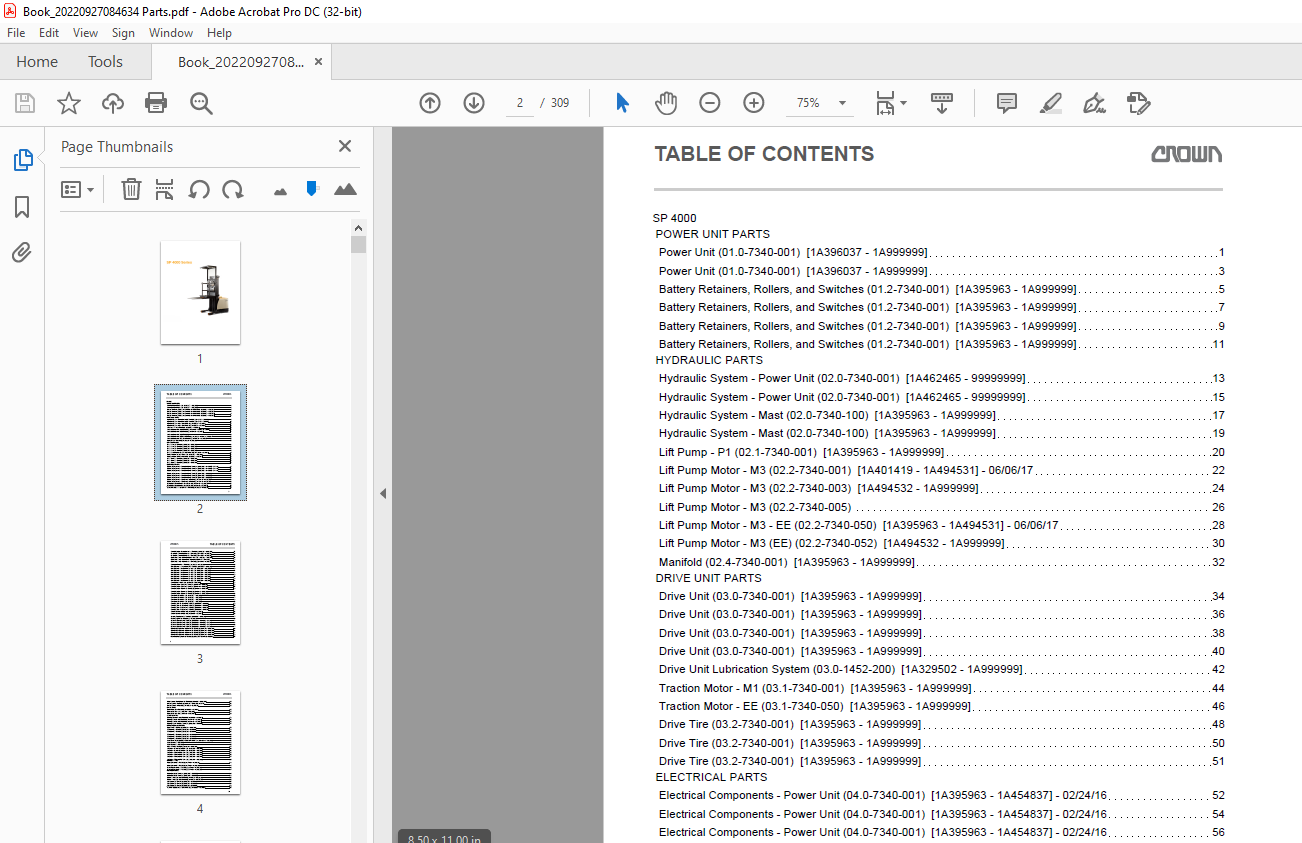Choose the Selection arrow tool
This screenshot has height=843, width=1302.
(x=622, y=103)
